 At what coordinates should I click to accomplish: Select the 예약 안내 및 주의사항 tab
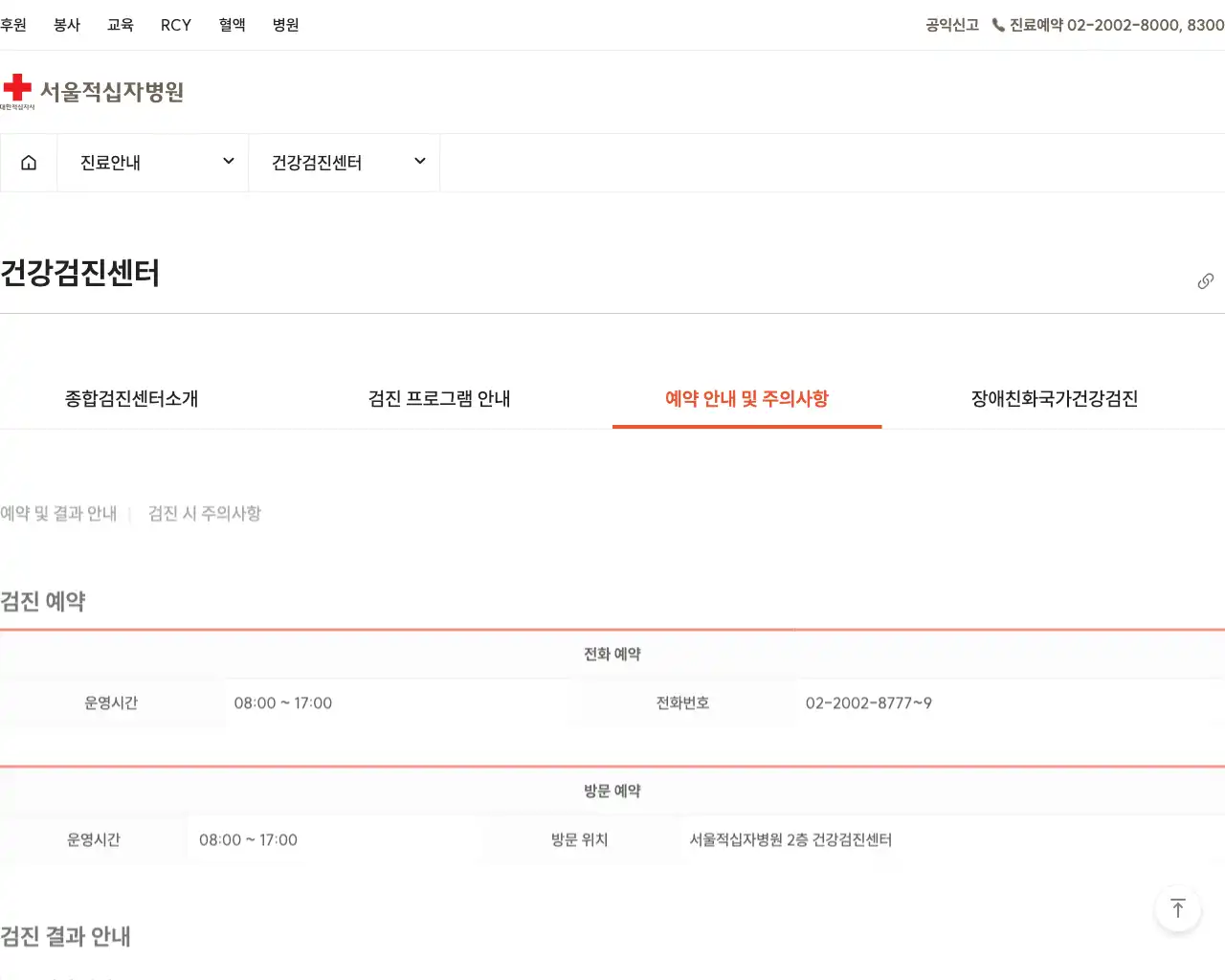(x=746, y=399)
